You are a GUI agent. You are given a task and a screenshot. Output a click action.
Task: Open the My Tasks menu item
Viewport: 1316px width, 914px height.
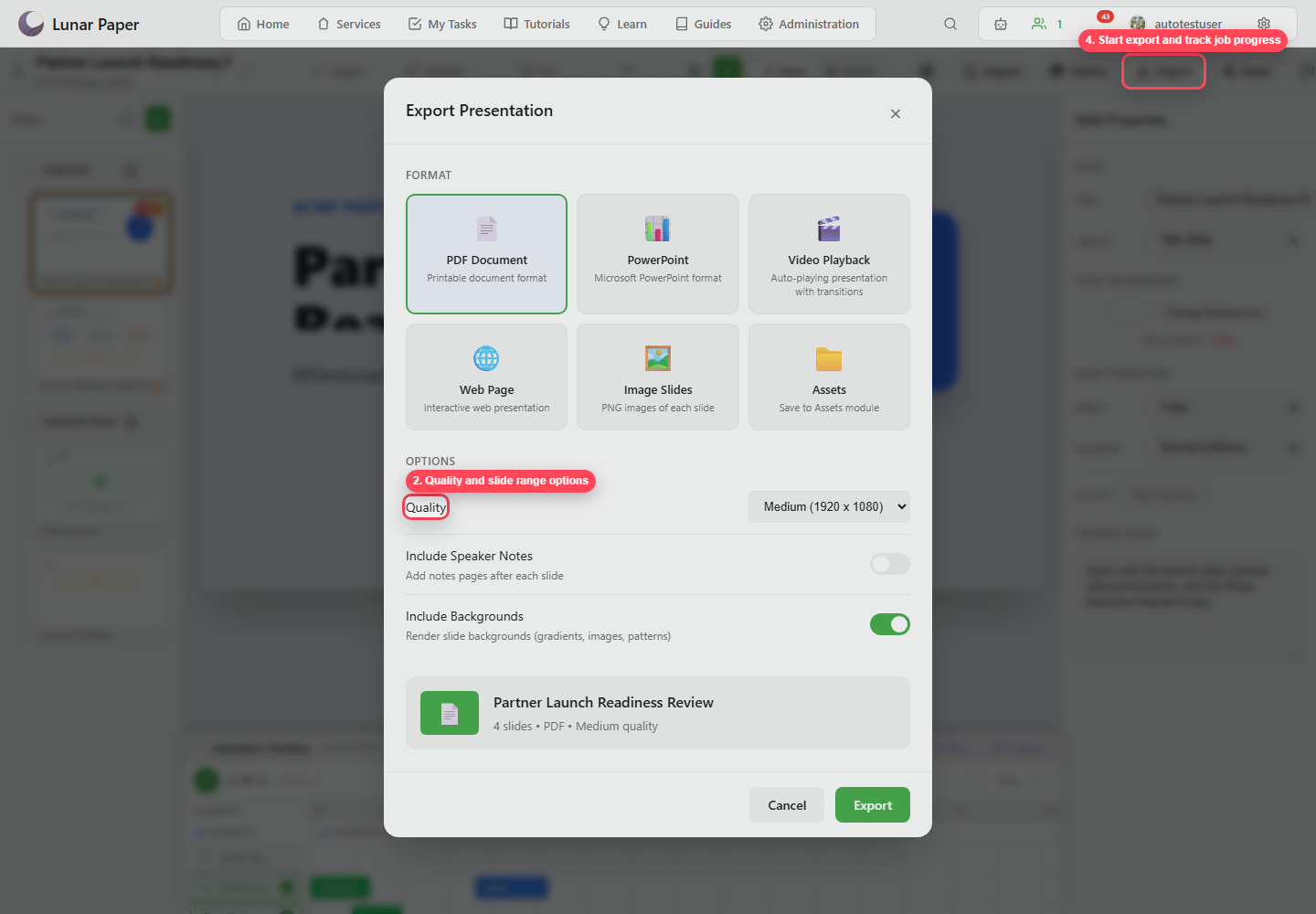tap(442, 24)
